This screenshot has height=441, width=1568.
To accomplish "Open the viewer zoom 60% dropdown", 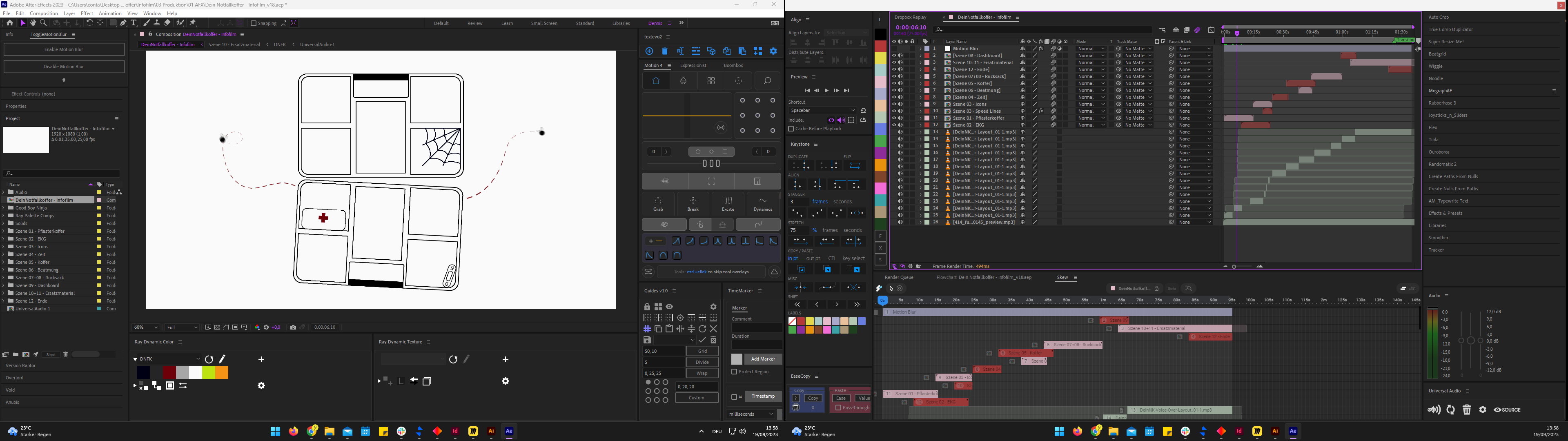I will [146, 327].
